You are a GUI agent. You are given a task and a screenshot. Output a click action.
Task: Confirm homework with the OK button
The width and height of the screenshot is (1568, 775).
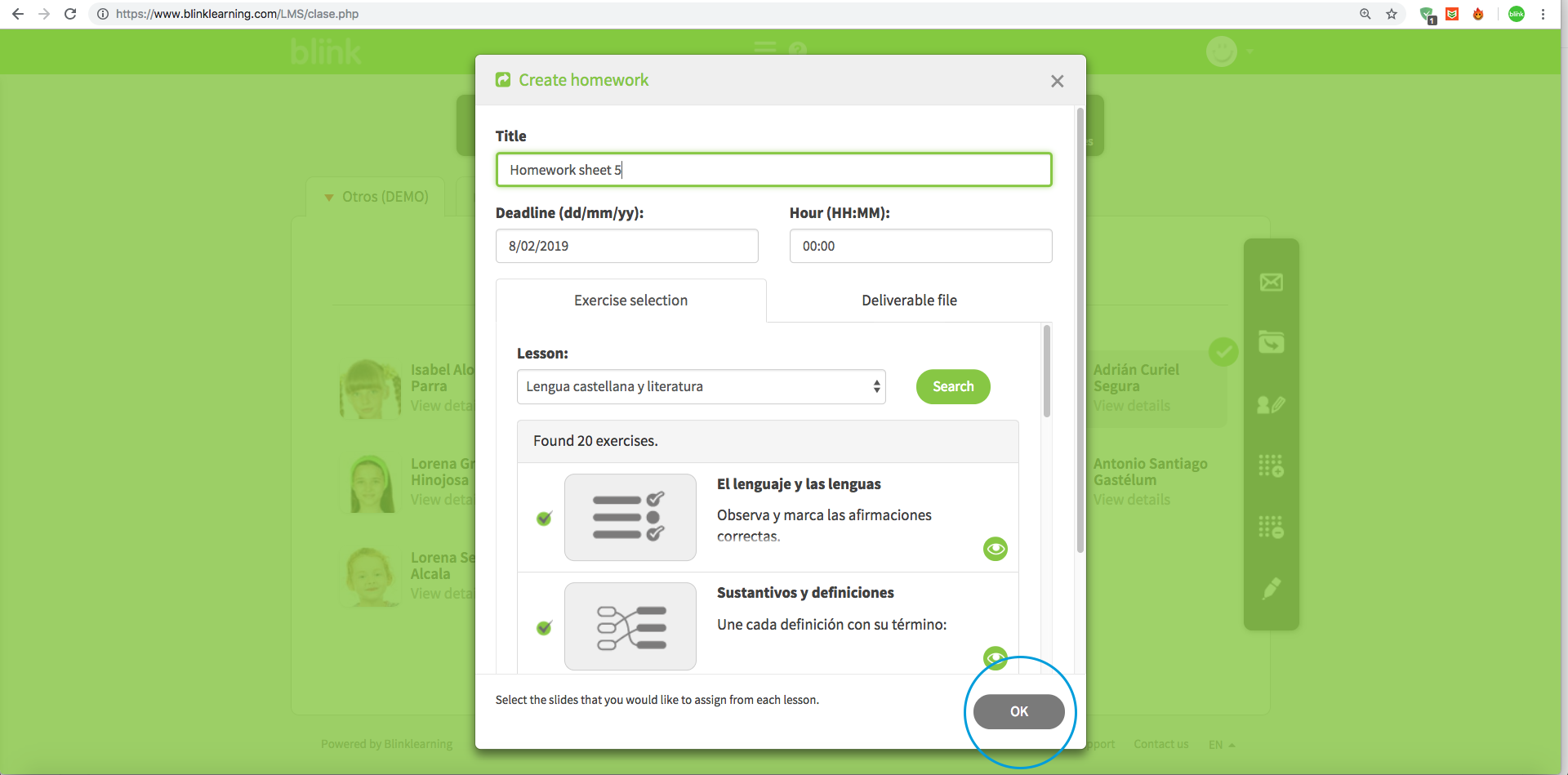tap(1018, 711)
